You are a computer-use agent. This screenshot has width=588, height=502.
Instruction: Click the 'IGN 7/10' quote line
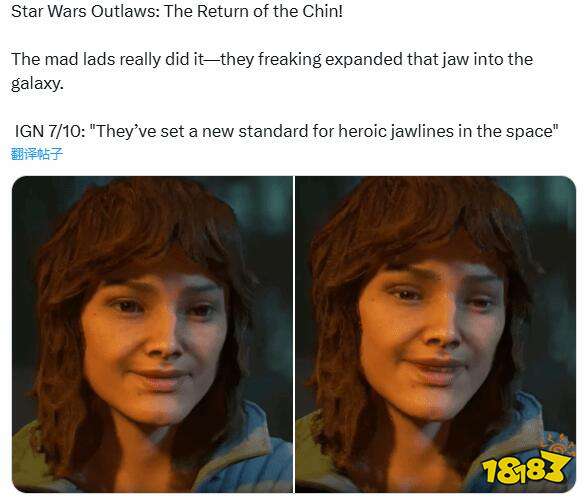point(286,131)
